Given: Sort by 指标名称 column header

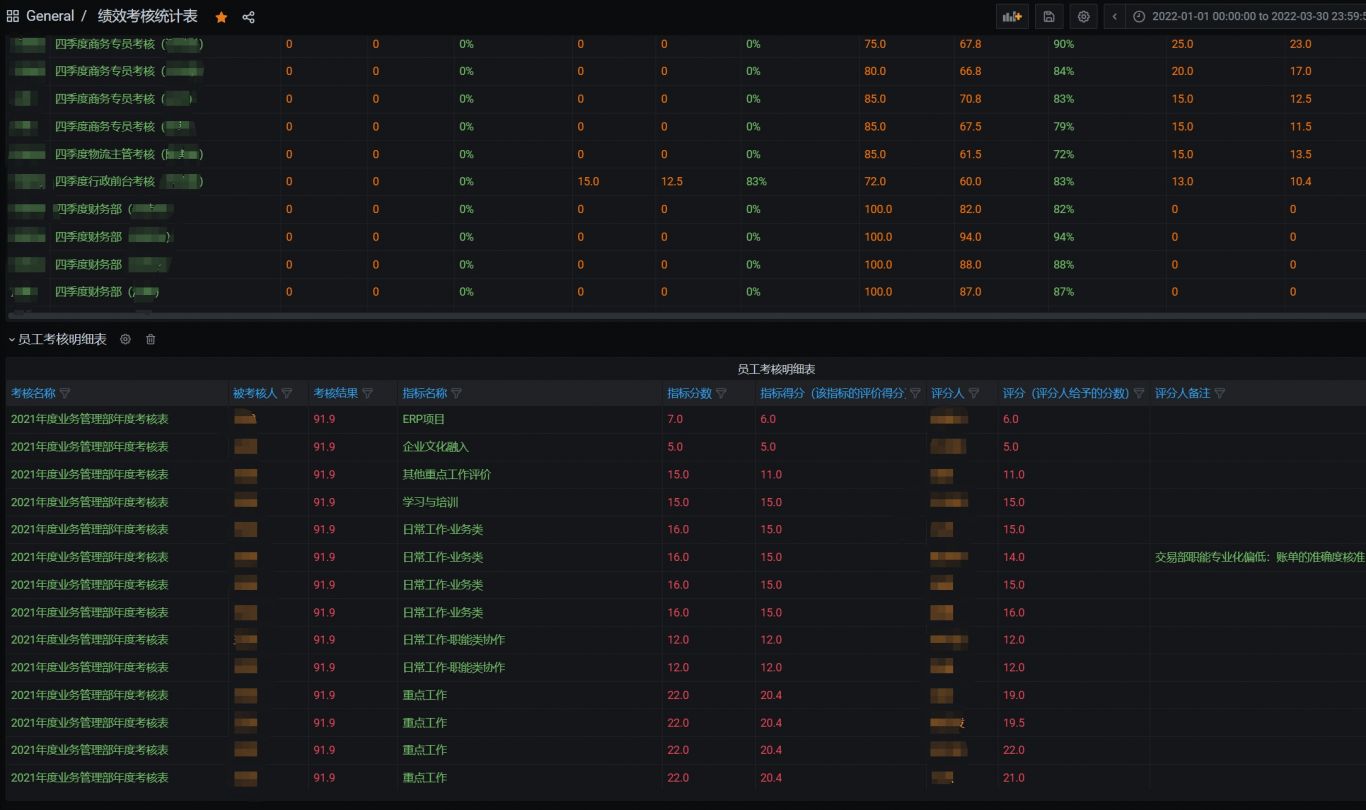Looking at the screenshot, I should [x=424, y=393].
